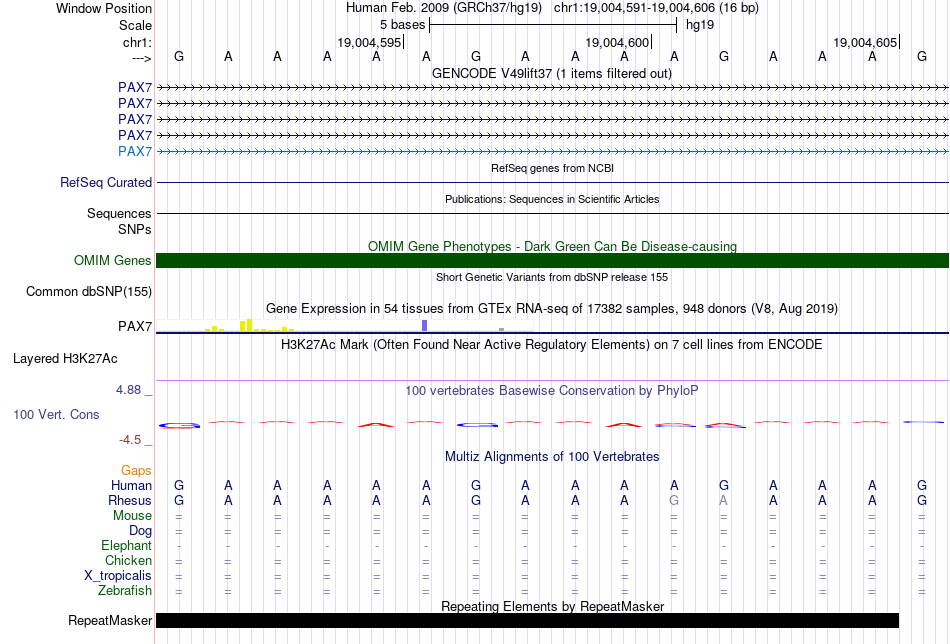The width and height of the screenshot is (950, 644).
Task: Open Multiz Alignments of 100 Vertebrates title
Action: coord(552,457)
